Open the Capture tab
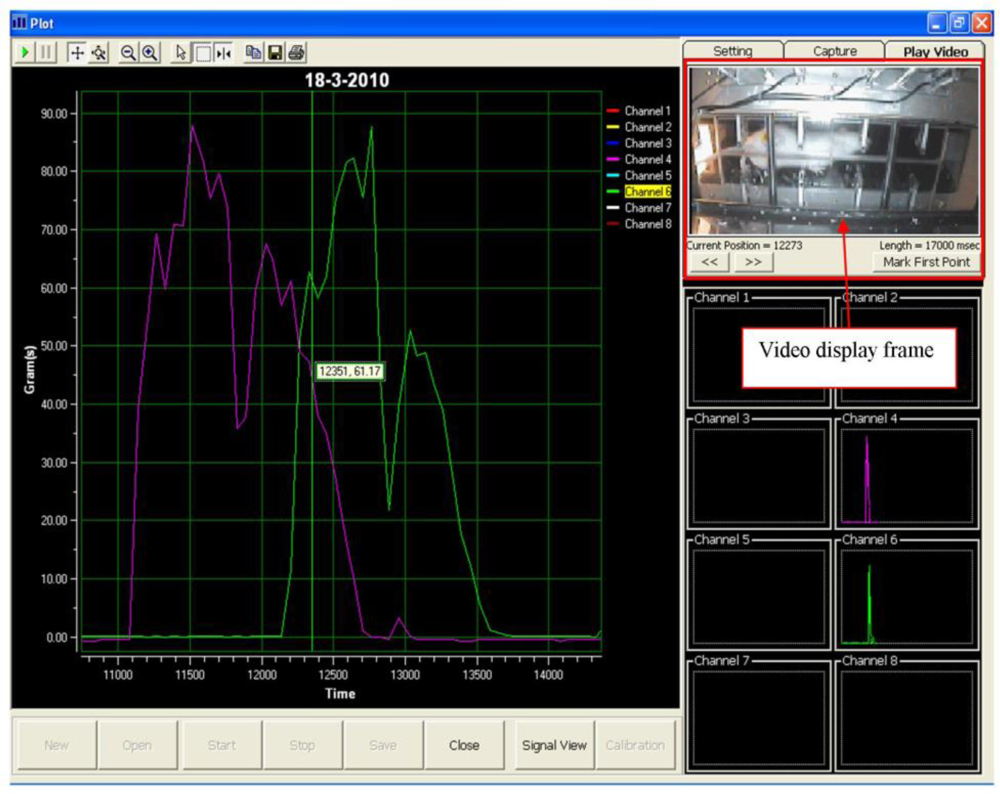The image size is (1000, 794). (834, 51)
